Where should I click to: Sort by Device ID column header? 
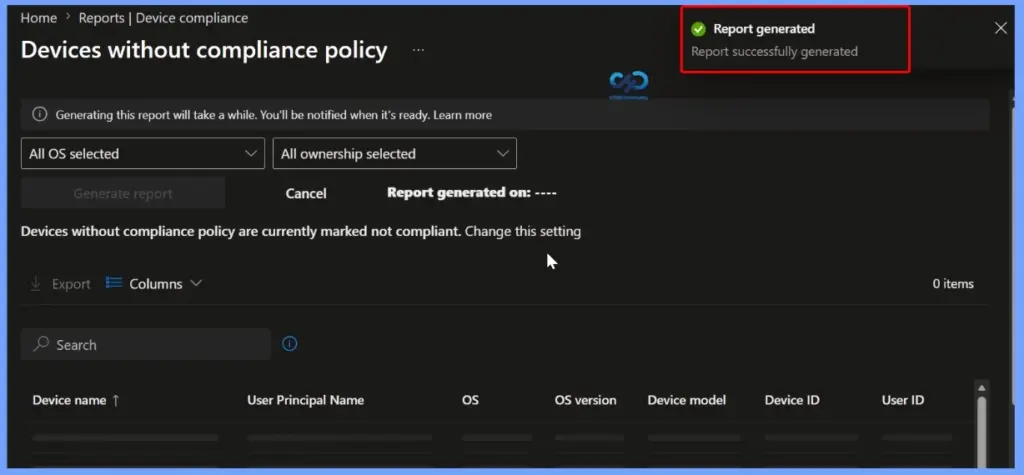tap(792, 400)
